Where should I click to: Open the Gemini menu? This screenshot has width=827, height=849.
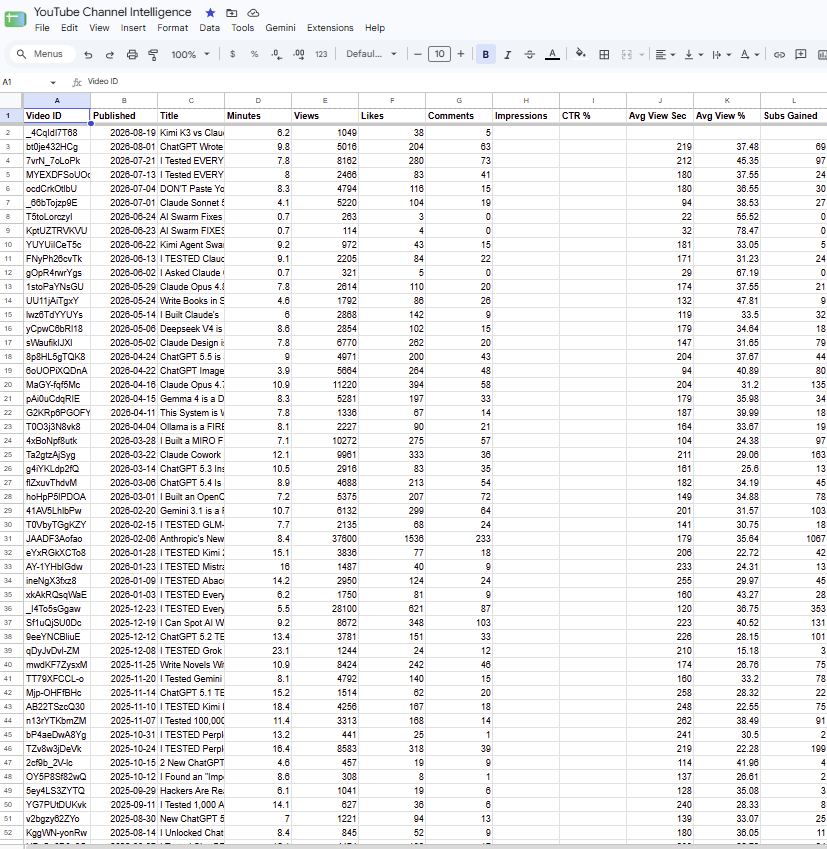[280, 28]
